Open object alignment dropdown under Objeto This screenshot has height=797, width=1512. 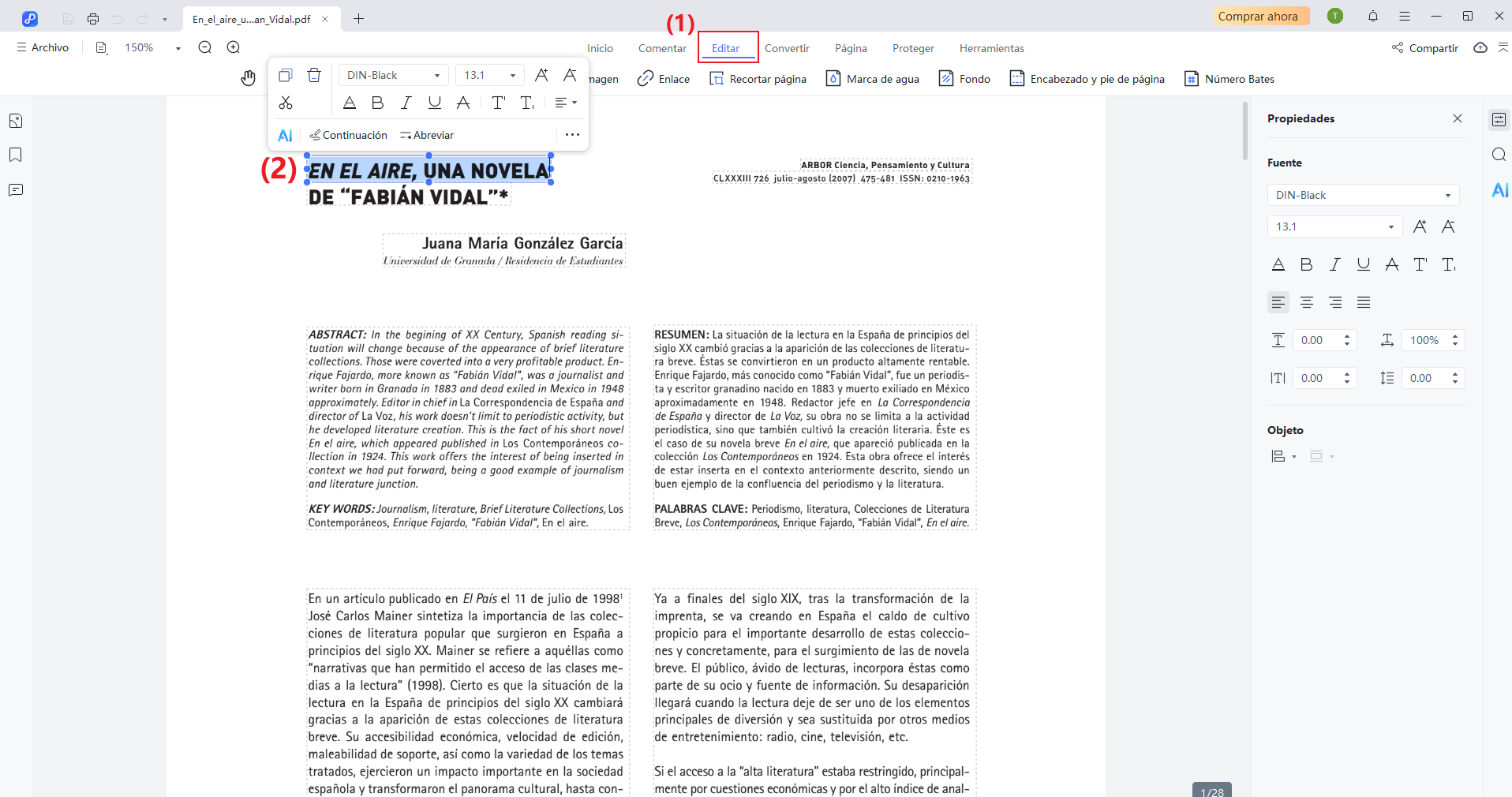tap(1284, 456)
